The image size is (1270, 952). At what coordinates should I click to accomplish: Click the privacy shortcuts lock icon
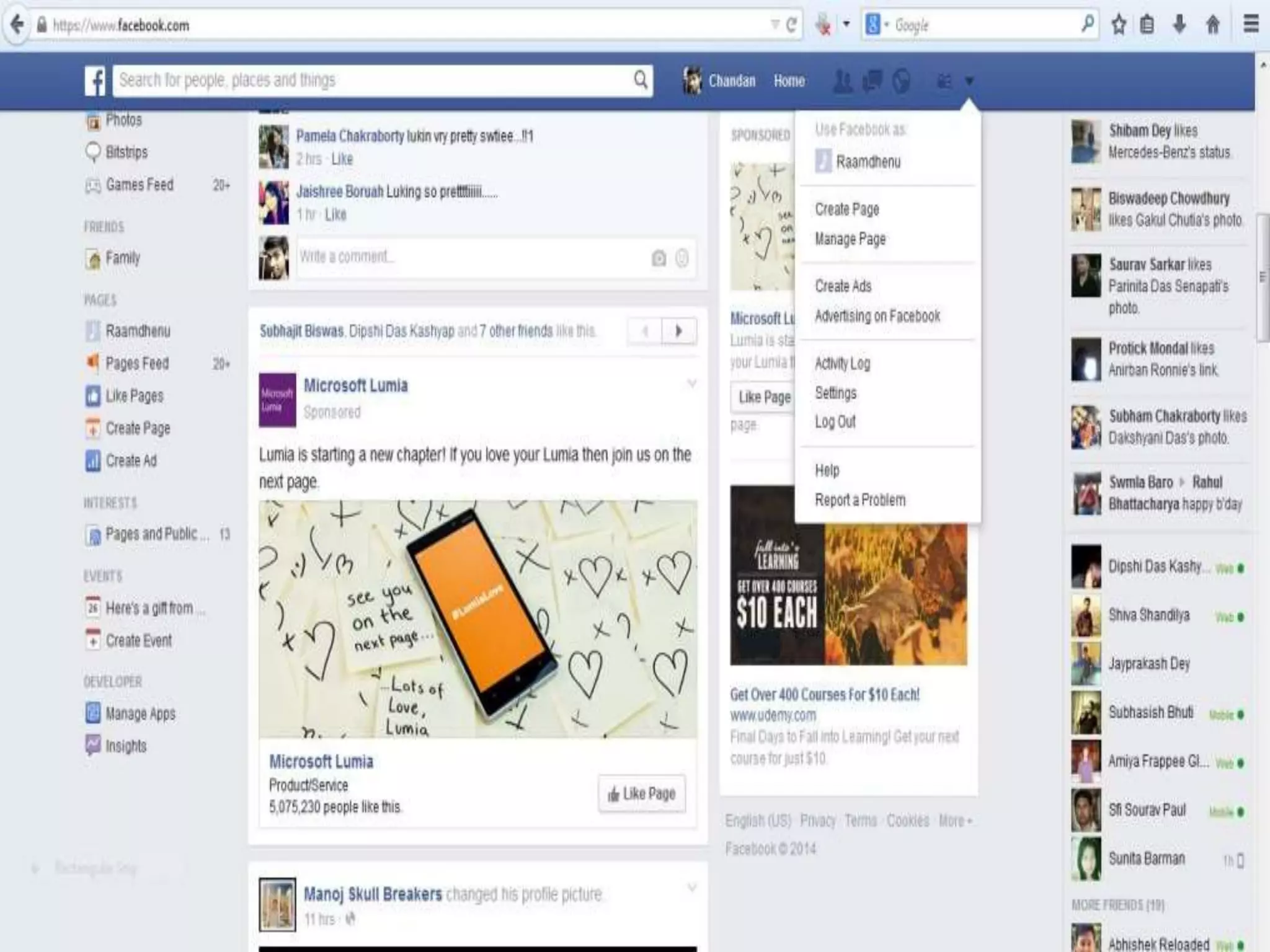944,81
